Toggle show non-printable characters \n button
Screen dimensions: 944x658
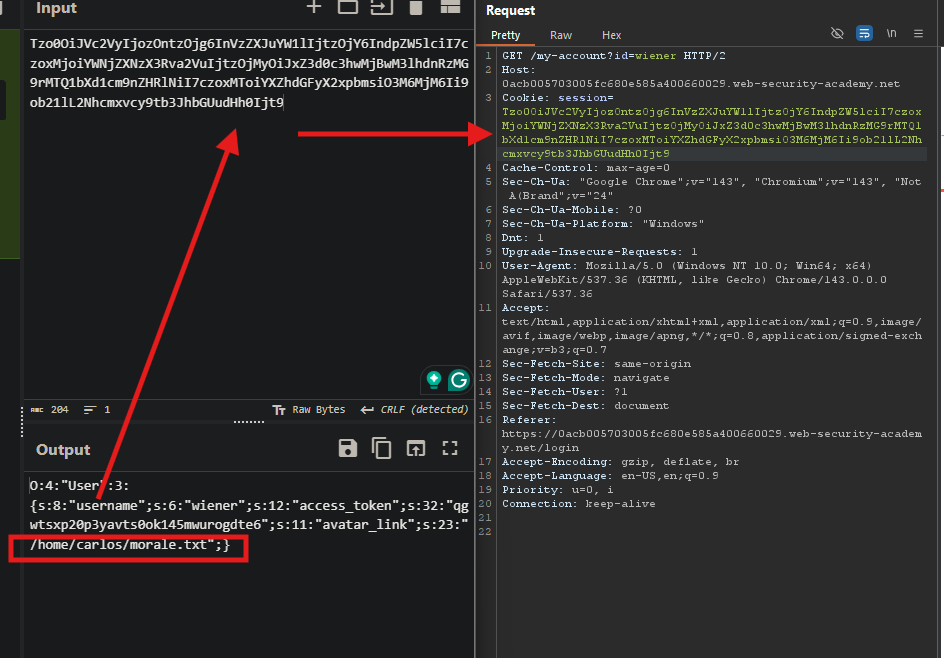891,33
